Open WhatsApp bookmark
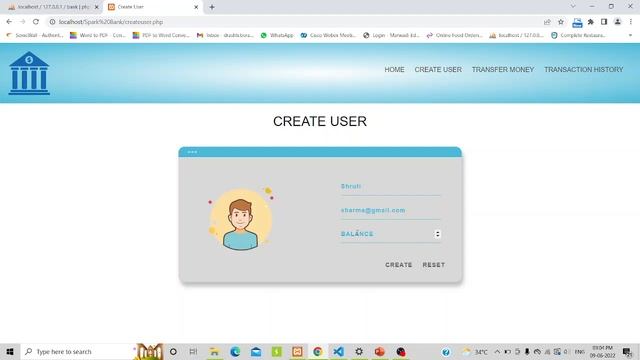 pos(277,36)
